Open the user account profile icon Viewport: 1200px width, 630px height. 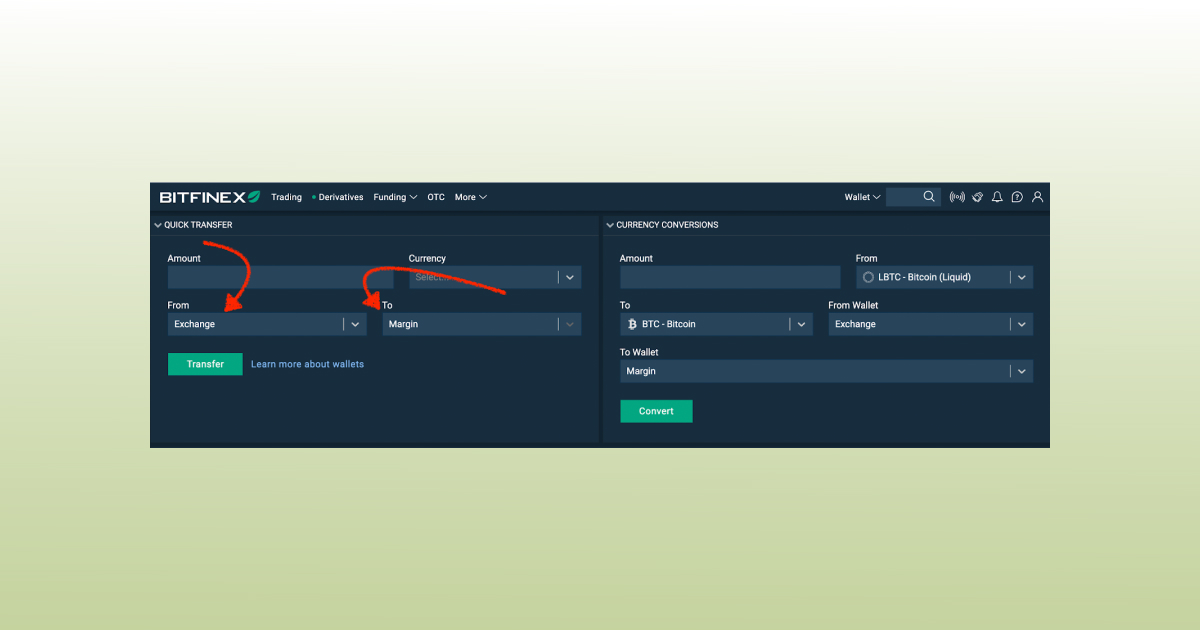[x=1037, y=197]
